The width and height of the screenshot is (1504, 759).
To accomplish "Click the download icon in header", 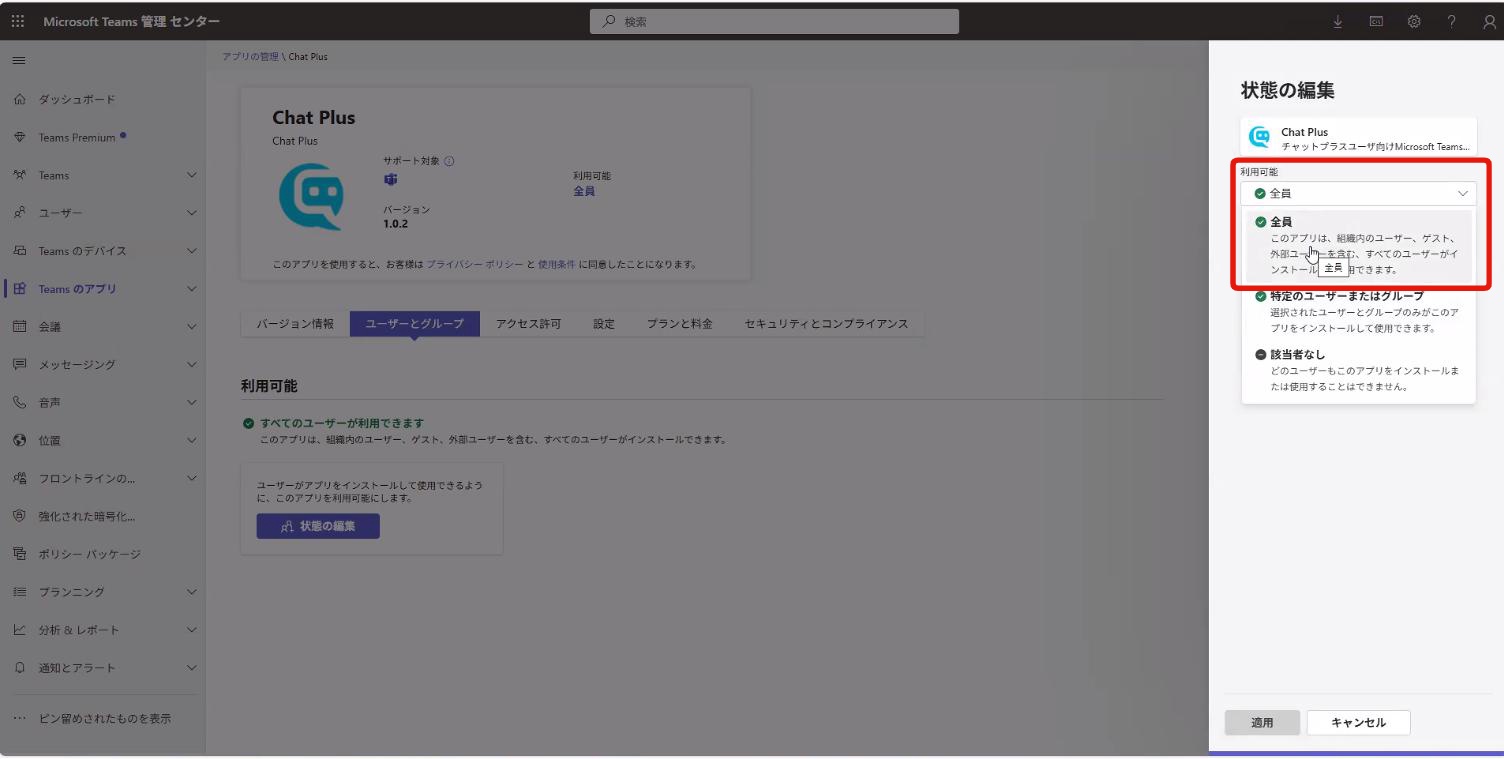I will (1338, 21).
